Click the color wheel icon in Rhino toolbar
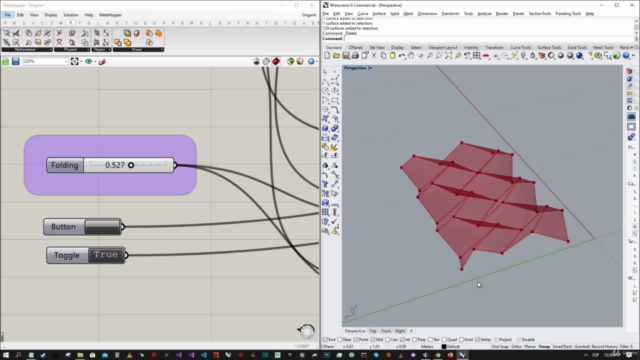The height and width of the screenshot is (360, 640). click(x=551, y=56)
